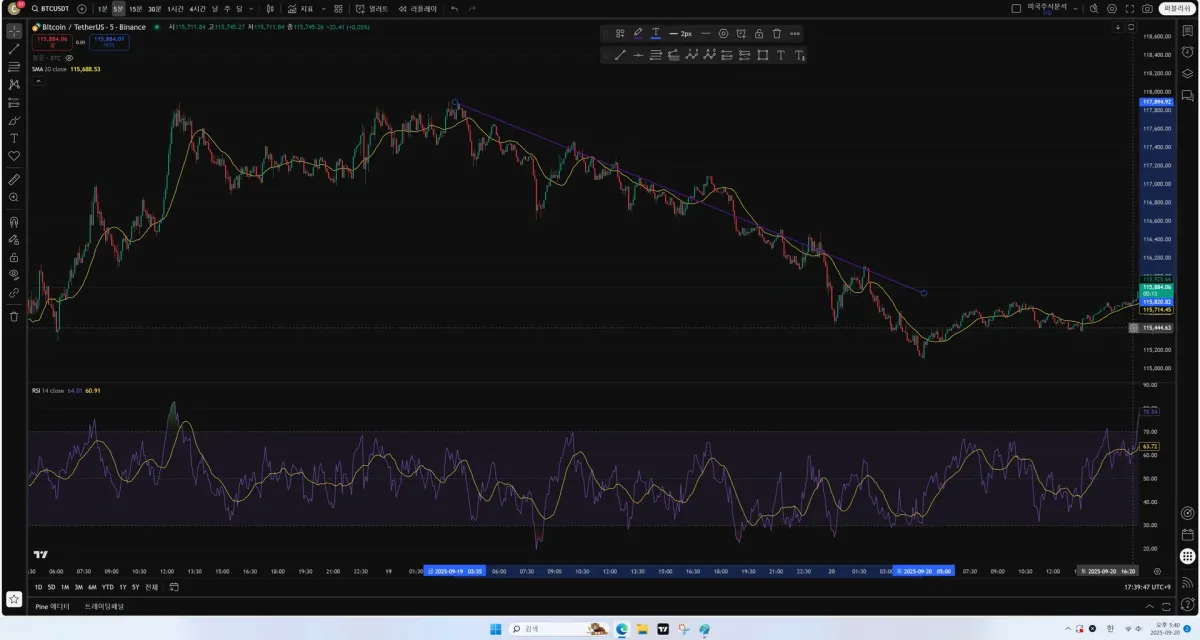This screenshot has width=1200, height=640.
Task: Toggle visibility of BTC volume indicator
Action: coord(69,58)
